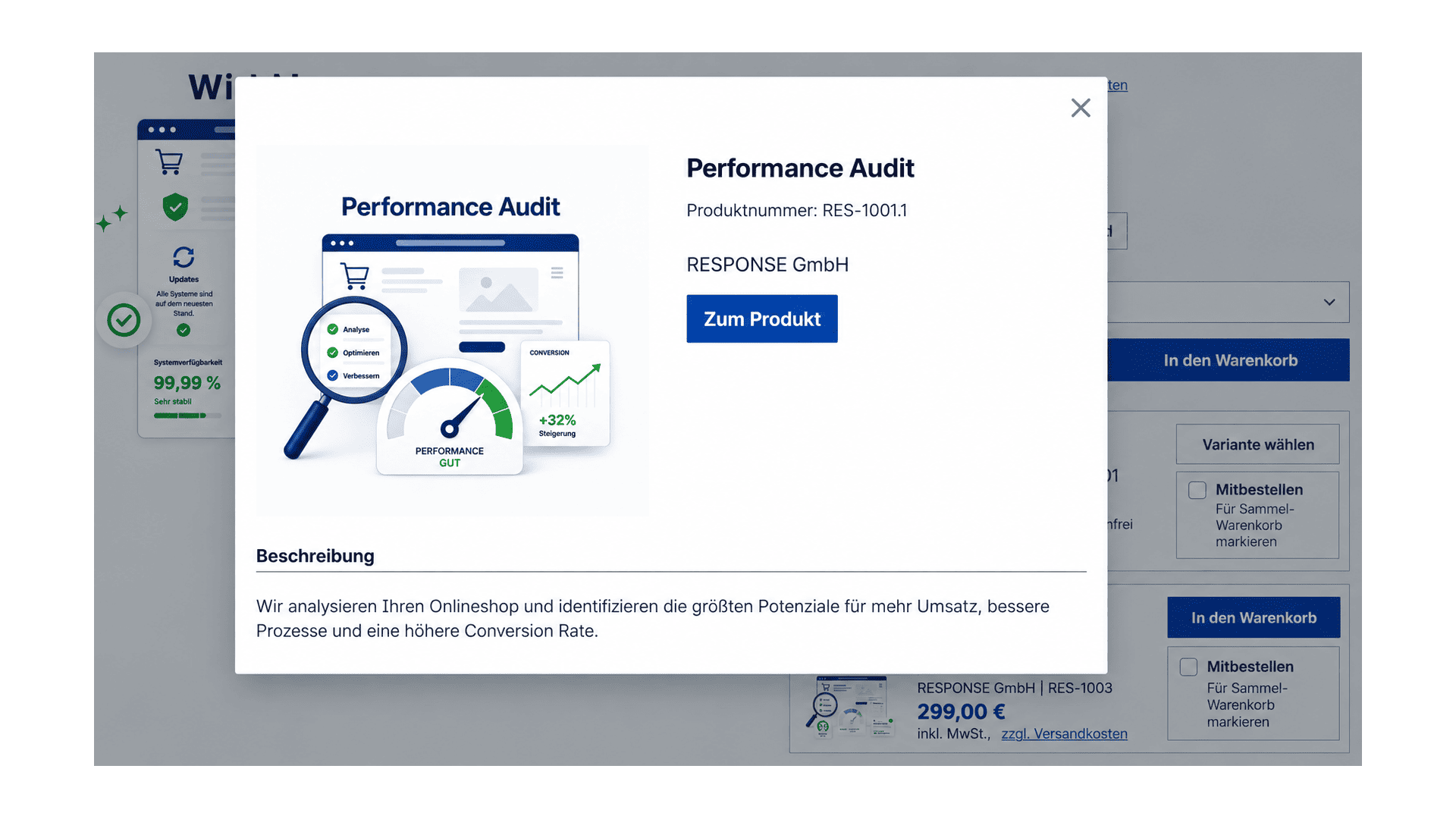The height and width of the screenshot is (819, 1456).
Task: Click the green checkmark circle icon on the left
Action: click(124, 320)
